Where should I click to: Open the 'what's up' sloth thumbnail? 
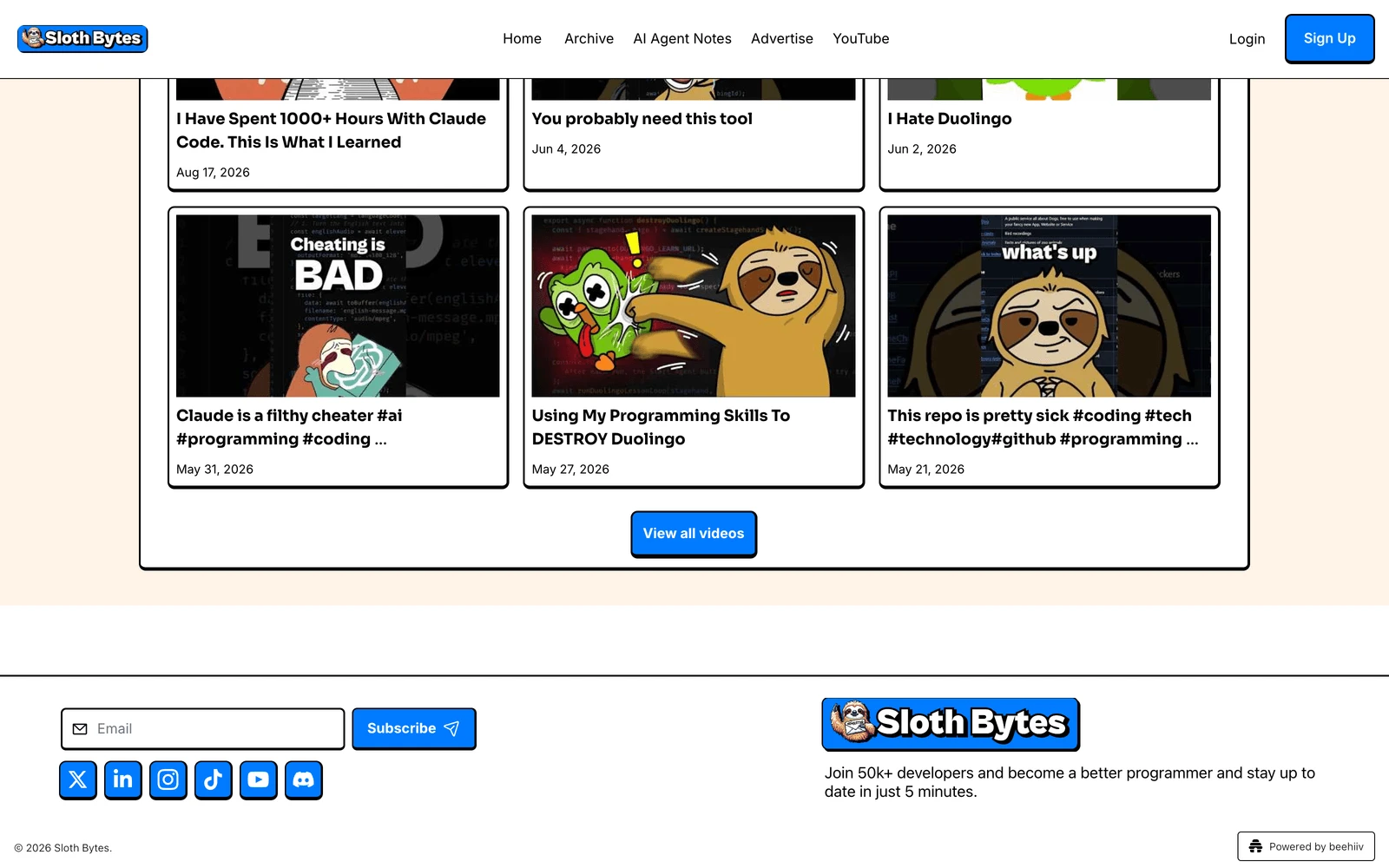[1049, 306]
